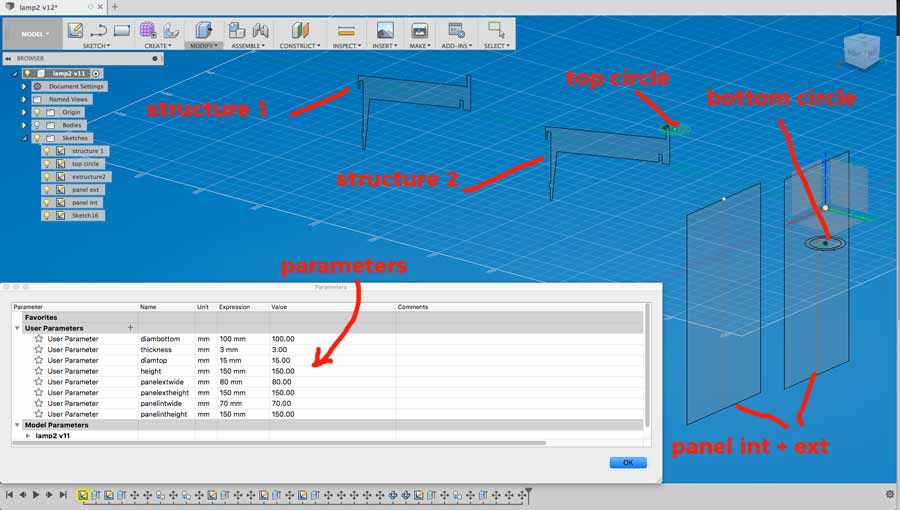Open the MODIFY menu

(x=203, y=46)
